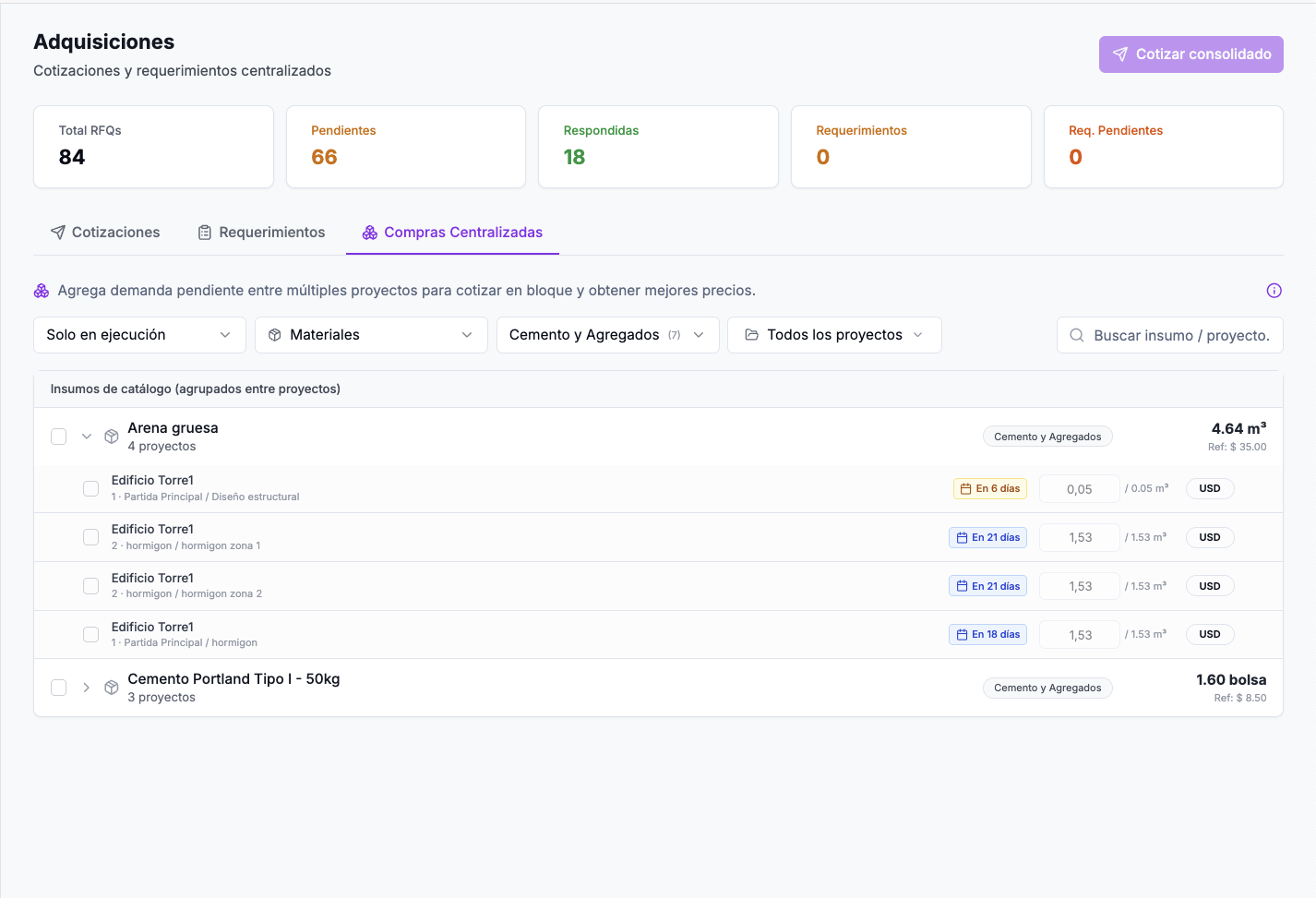This screenshot has width=1316, height=898.
Task: Click USD button on hormigon zona 1 row
Action: point(1210,537)
